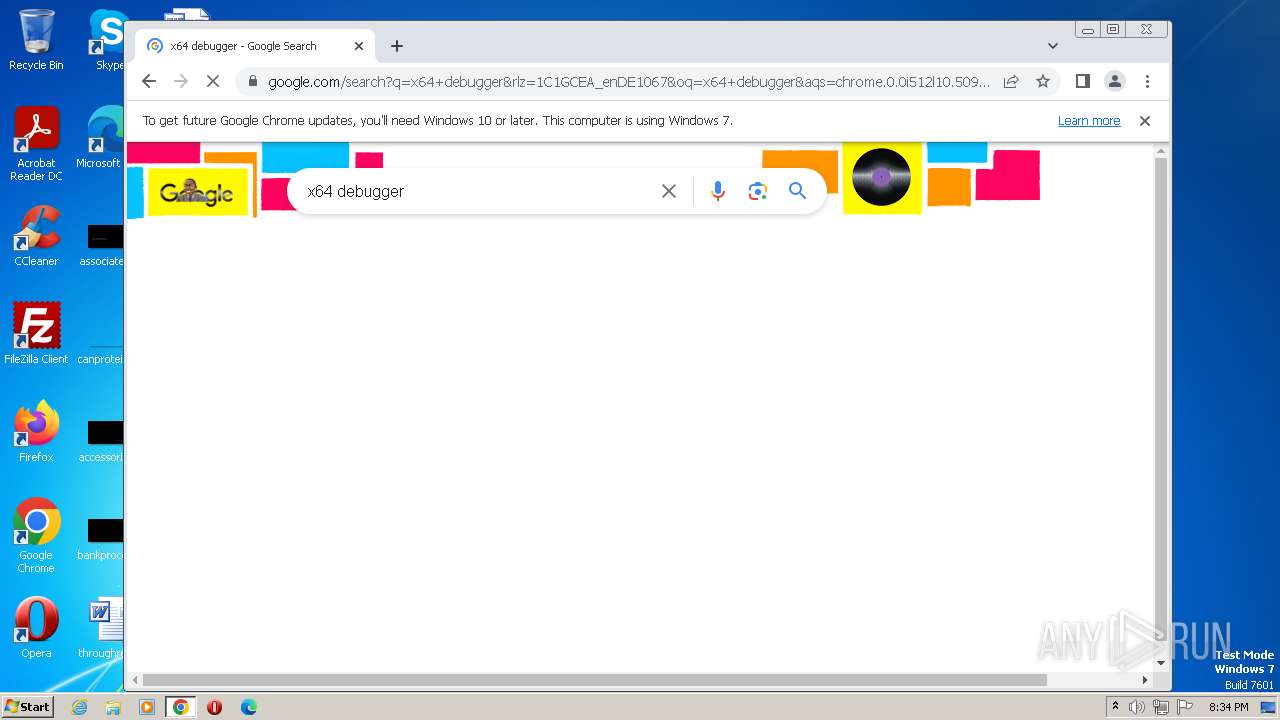Open Internet Explorer from taskbar

pos(79,707)
